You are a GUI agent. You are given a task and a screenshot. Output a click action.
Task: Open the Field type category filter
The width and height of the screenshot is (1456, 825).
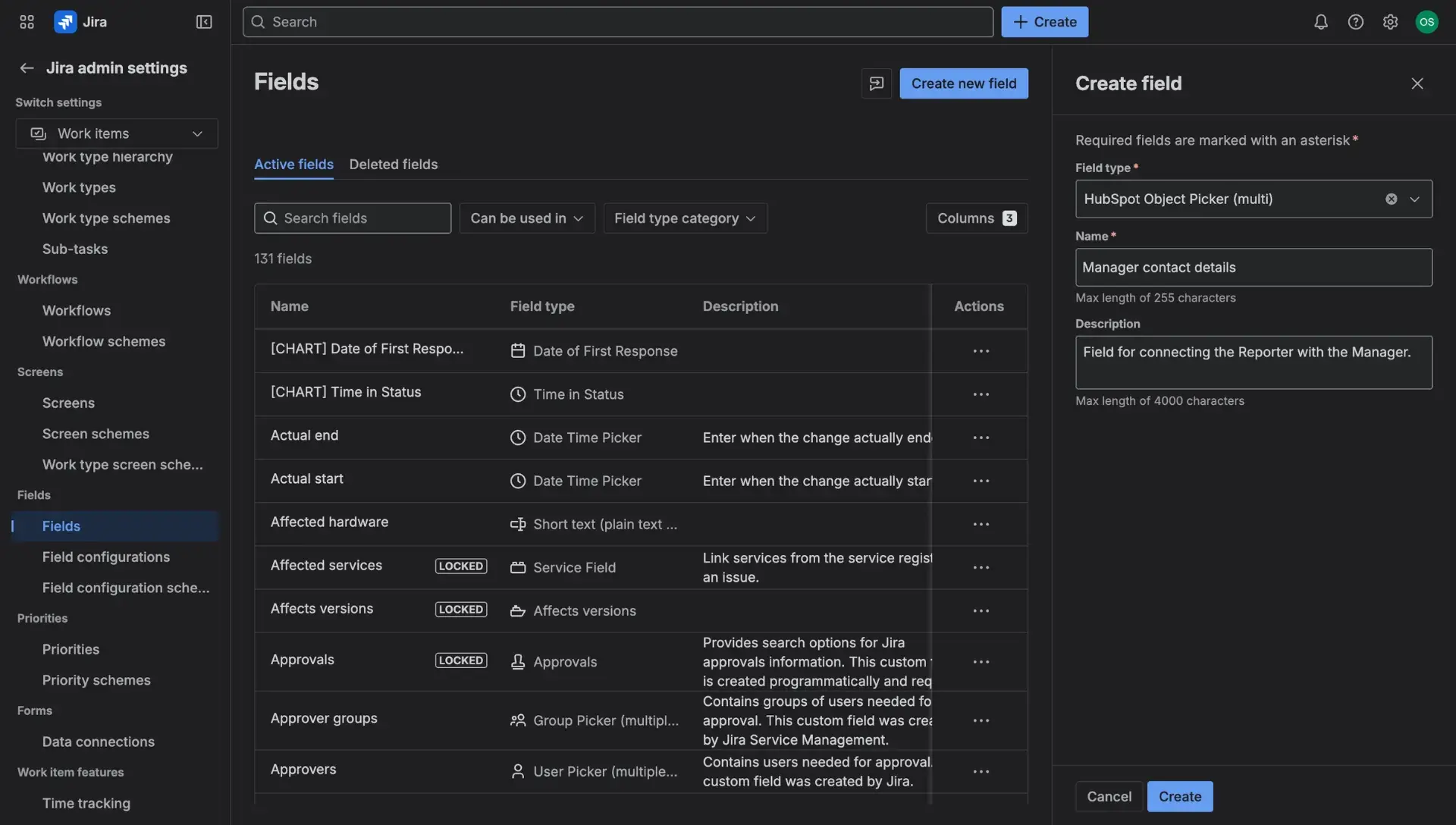point(684,218)
